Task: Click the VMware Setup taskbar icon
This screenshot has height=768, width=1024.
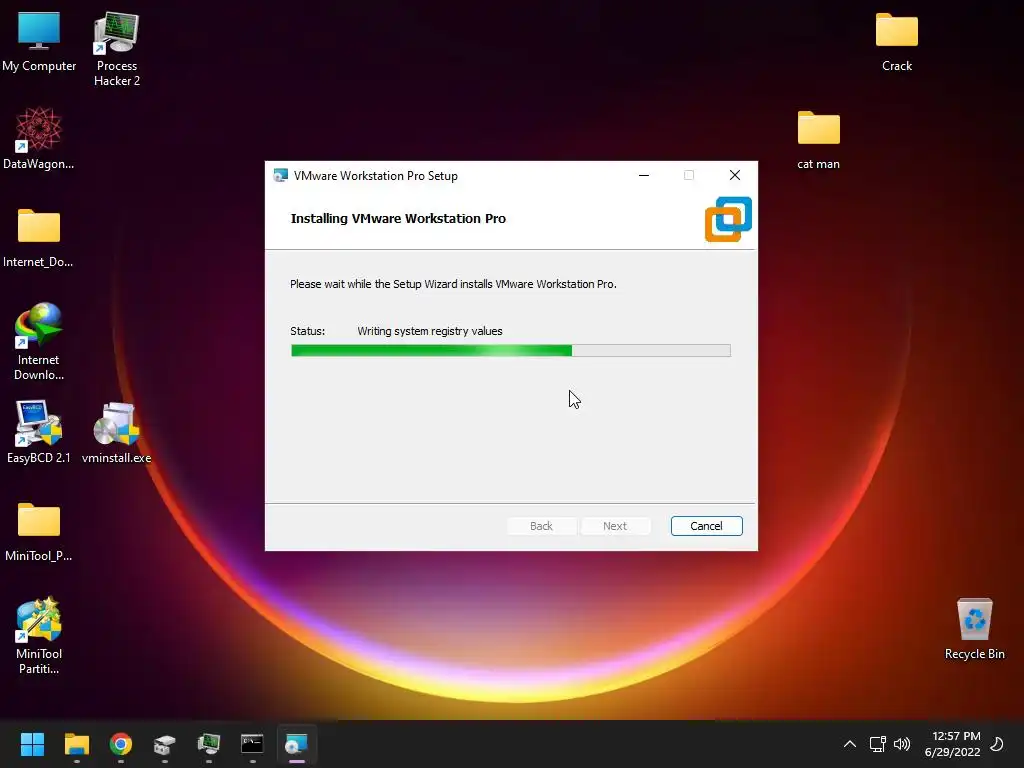Action: pyautogui.click(x=296, y=744)
